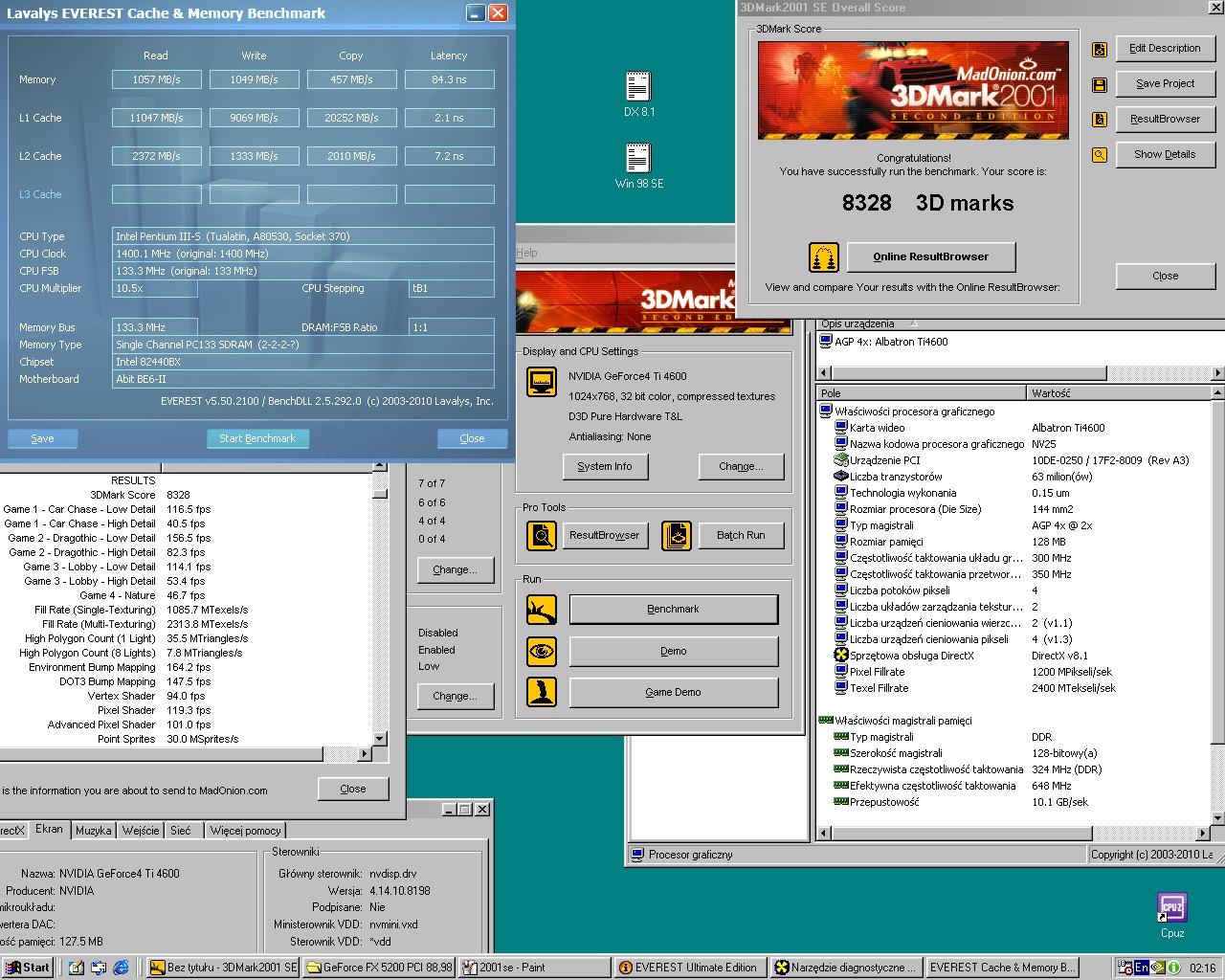Click Close in the MadOnion results detail window
Viewport: 1225px width, 980px height.
point(353,789)
